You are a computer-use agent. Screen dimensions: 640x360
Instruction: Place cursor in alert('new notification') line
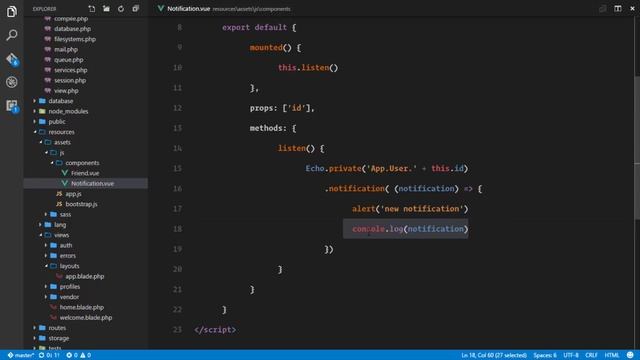[410, 209]
